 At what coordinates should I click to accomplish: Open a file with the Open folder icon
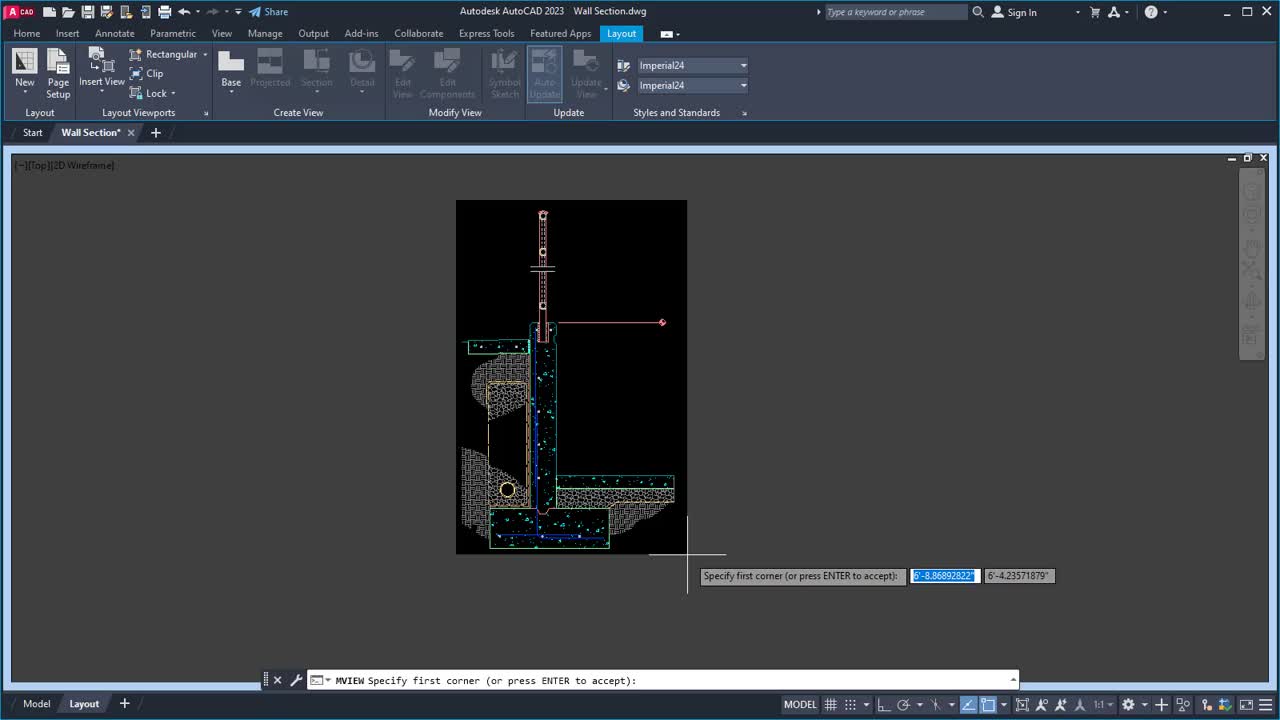click(x=68, y=11)
